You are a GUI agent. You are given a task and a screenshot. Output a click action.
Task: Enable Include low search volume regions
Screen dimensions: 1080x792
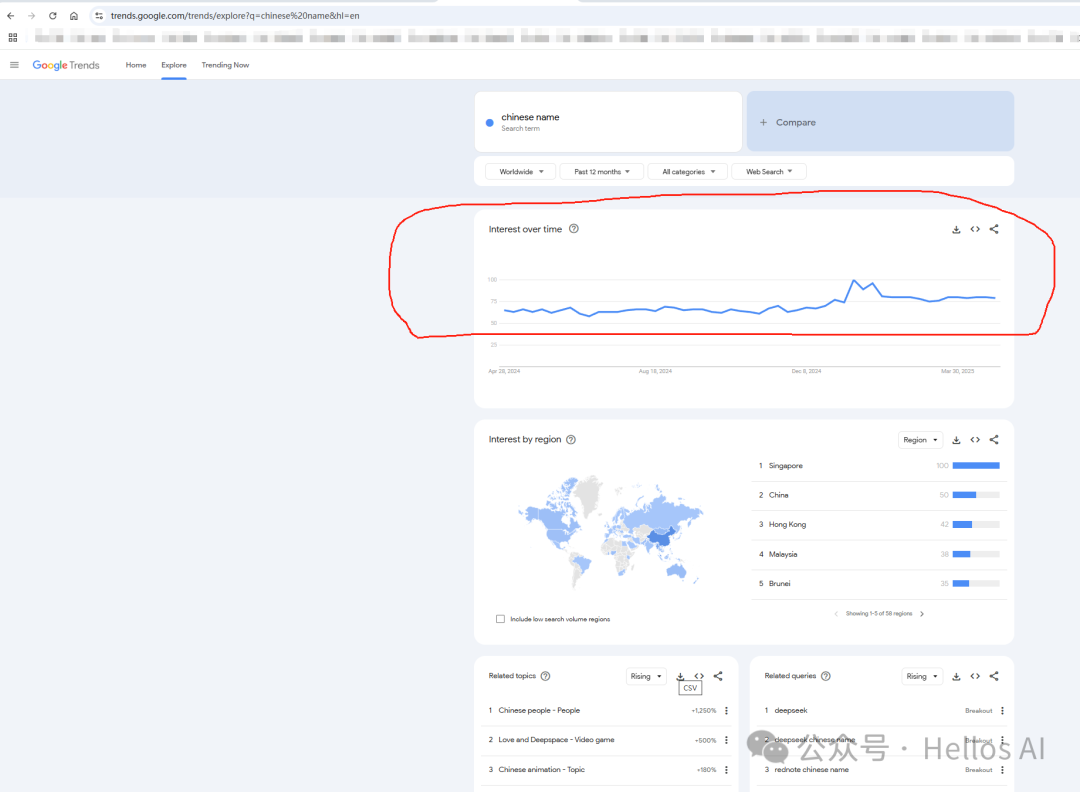[500, 619]
